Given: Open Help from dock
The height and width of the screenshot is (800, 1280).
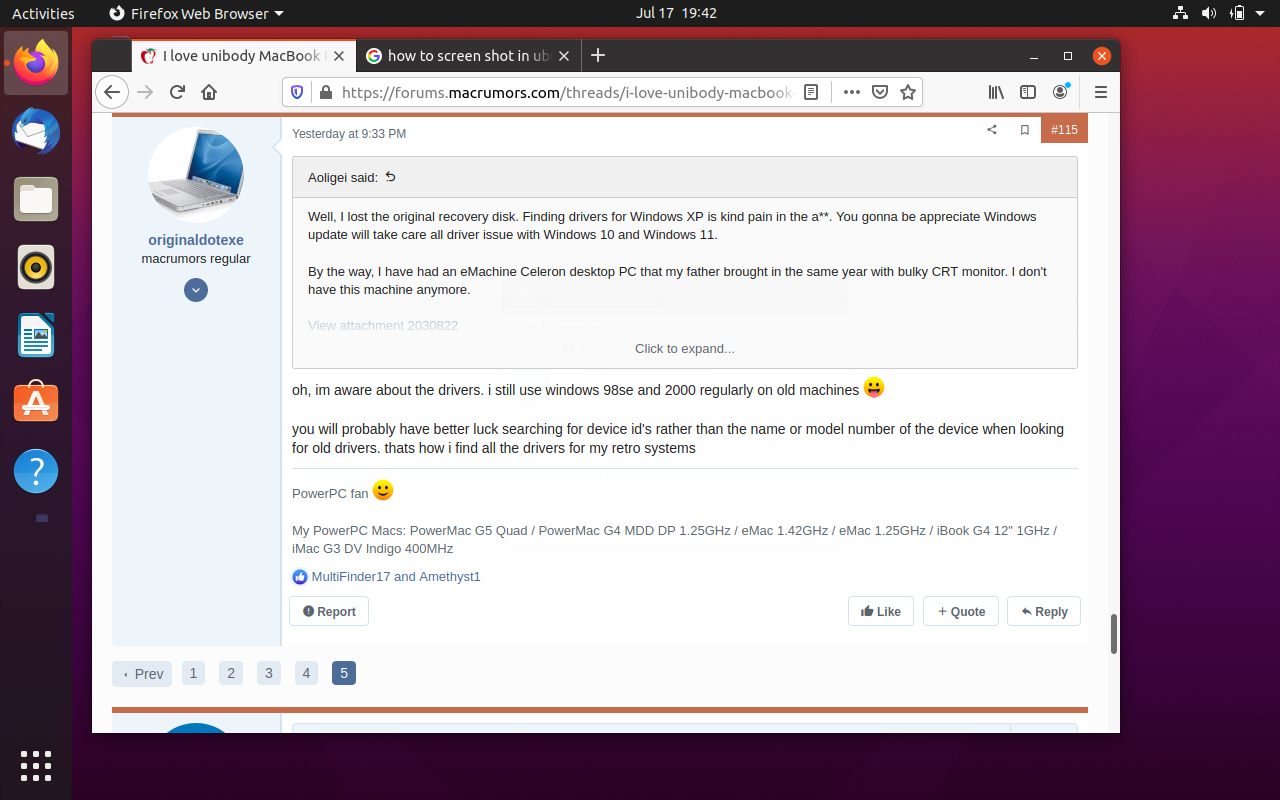Looking at the screenshot, I should 36,470.
